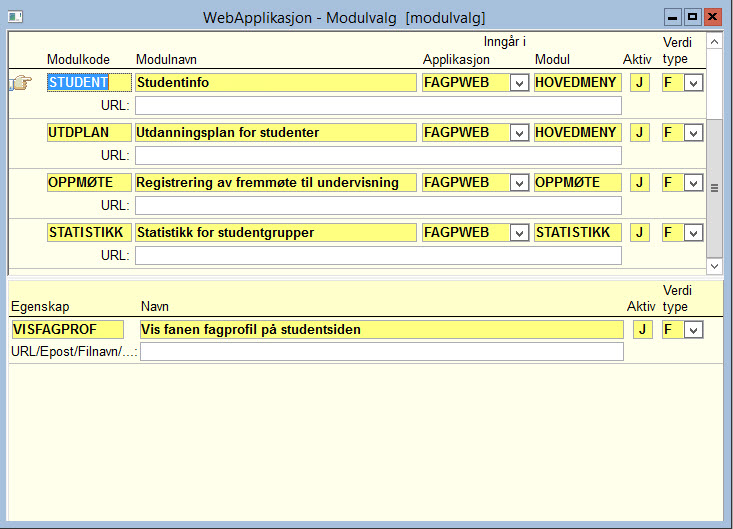Click the module list scroll up arrow

pyautogui.click(x=714, y=42)
